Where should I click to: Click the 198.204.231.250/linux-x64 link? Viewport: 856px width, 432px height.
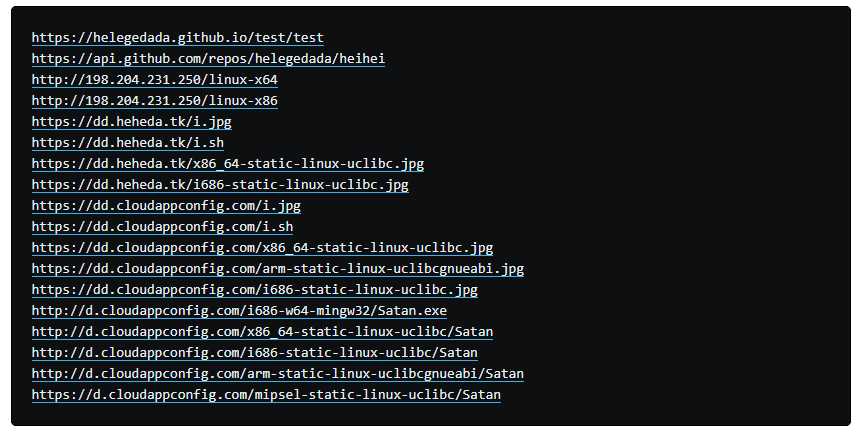(154, 80)
